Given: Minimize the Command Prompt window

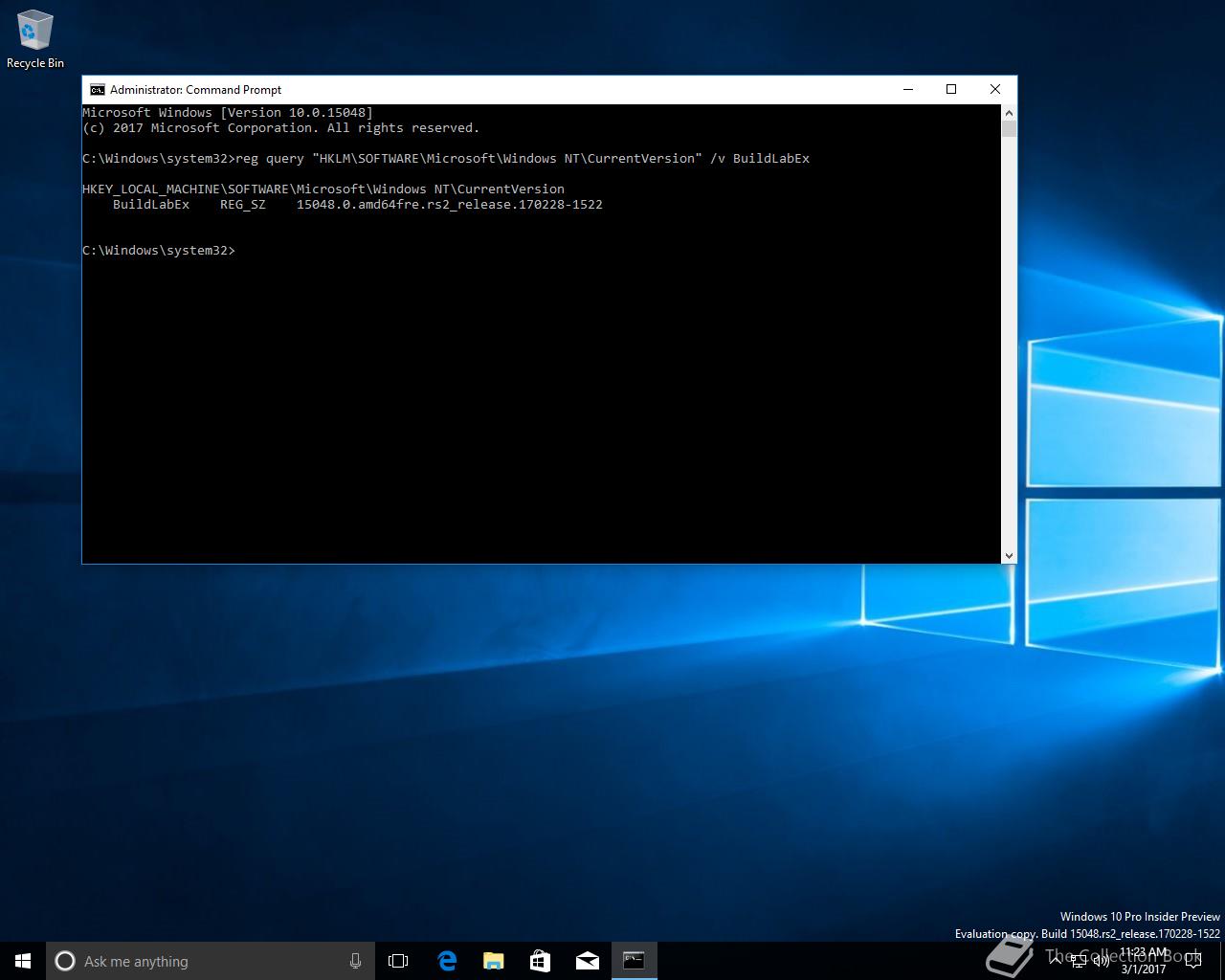Looking at the screenshot, I should [908, 89].
